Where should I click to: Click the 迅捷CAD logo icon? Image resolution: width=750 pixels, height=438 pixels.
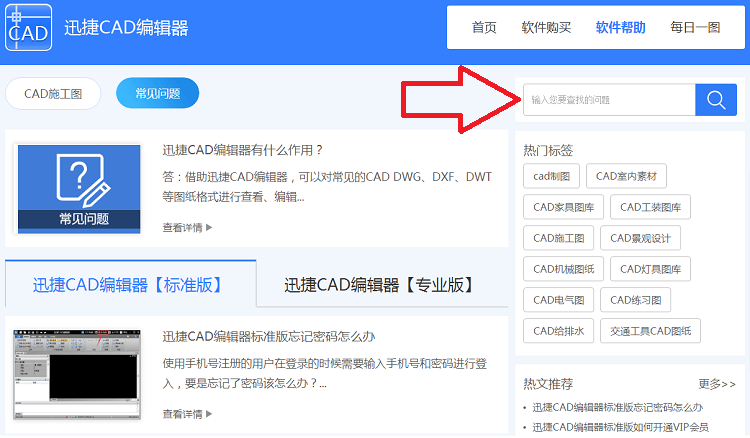click(x=28, y=27)
